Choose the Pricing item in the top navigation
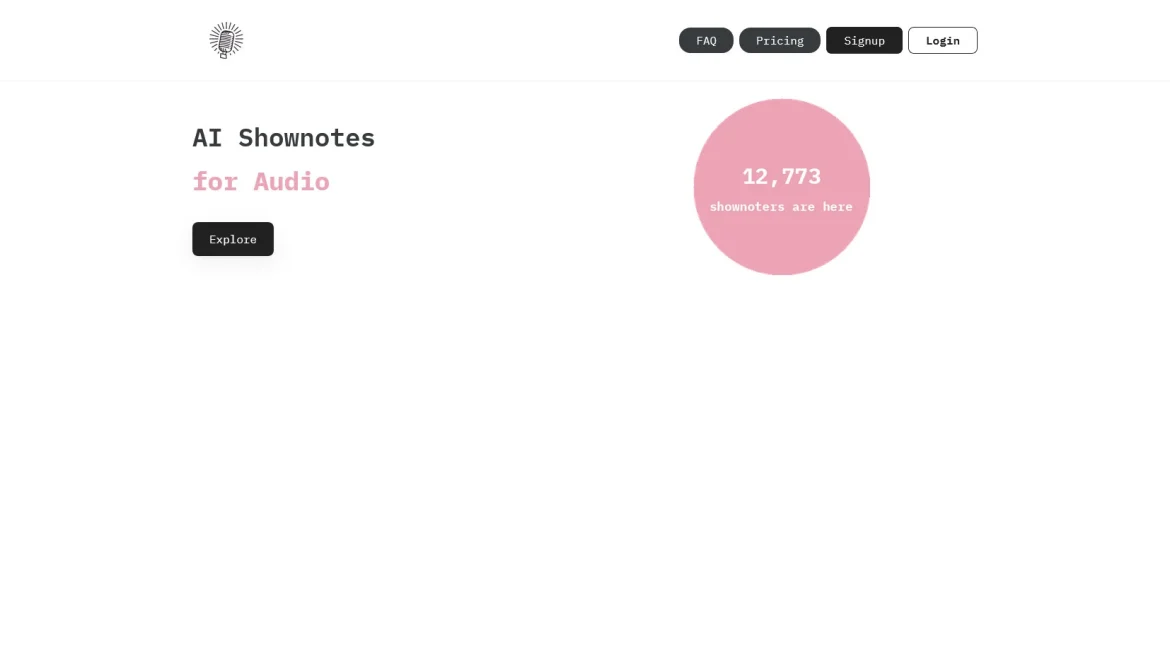This screenshot has width=1170, height=650. [x=780, y=40]
